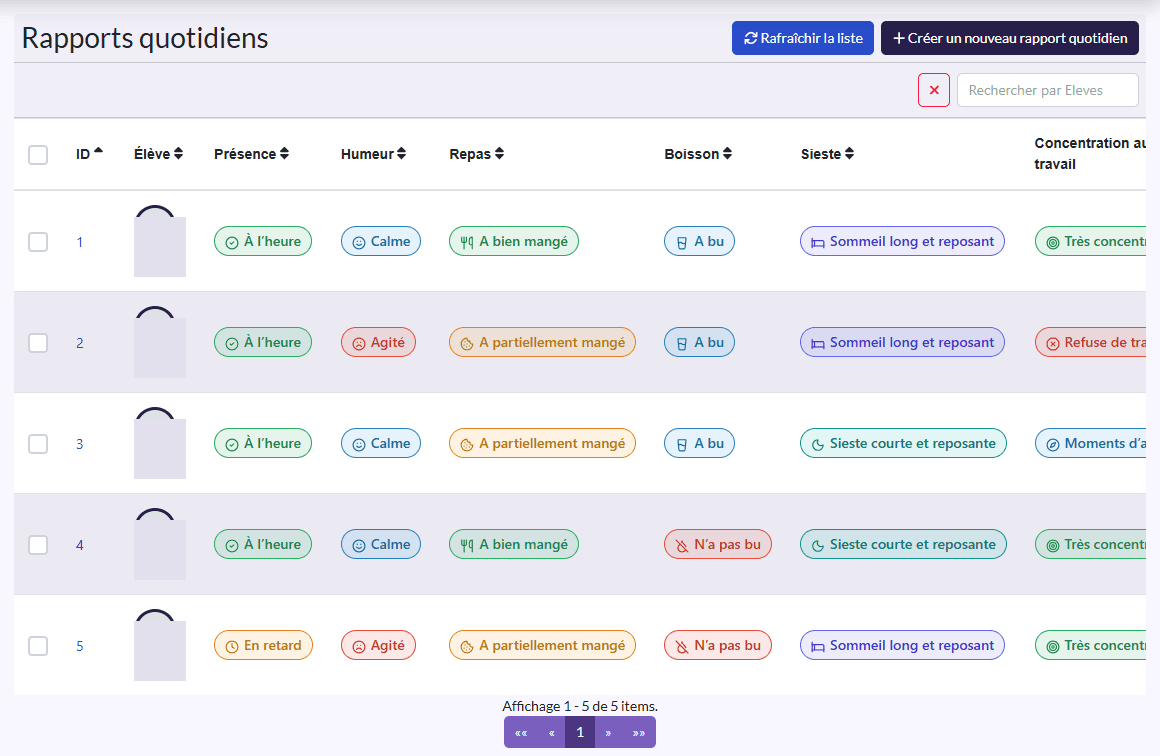The width and height of the screenshot is (1160, 756).
Task: Sort by Élève column arrows
Action: point(178,154)
